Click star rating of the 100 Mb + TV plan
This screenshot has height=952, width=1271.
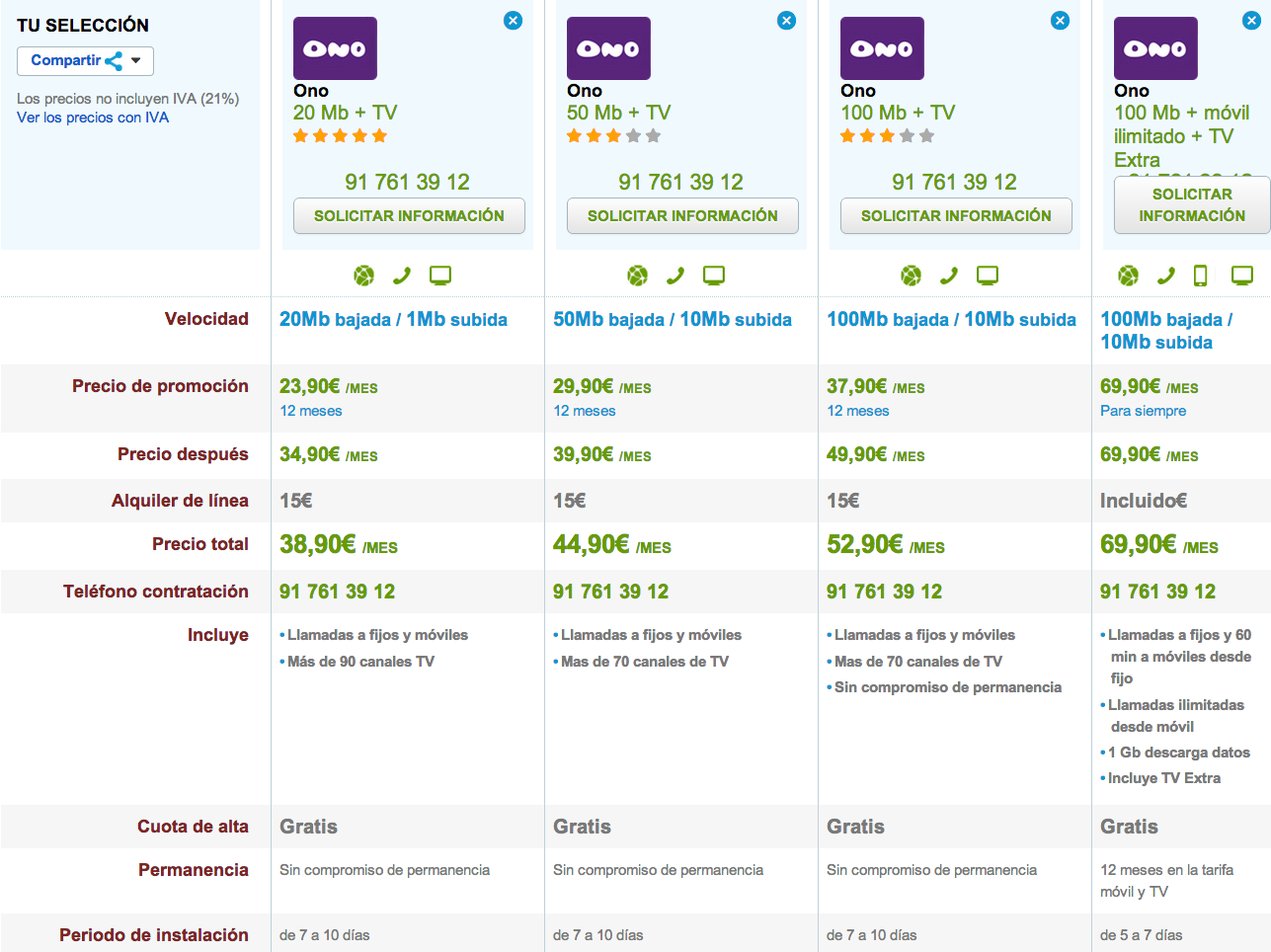tap(888, 136)
